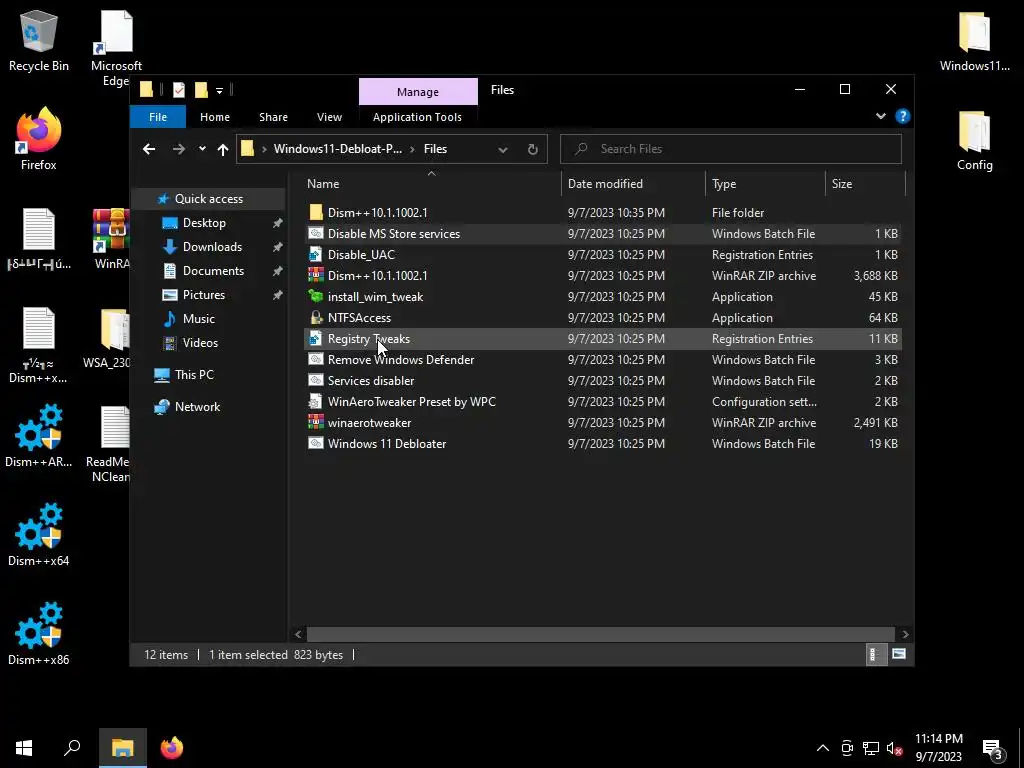Click the horizontal scrollbar in file list
The height and width of the screenshot is (768, 1024).
[601, 634]
